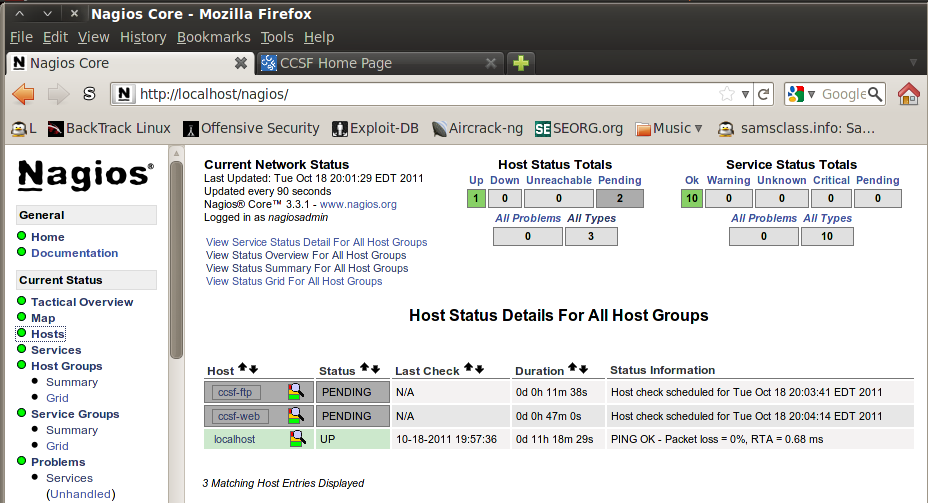Switch to CCSF Home Page tab
The width and height of the screenshot is (928, 503).
(380, 63)
